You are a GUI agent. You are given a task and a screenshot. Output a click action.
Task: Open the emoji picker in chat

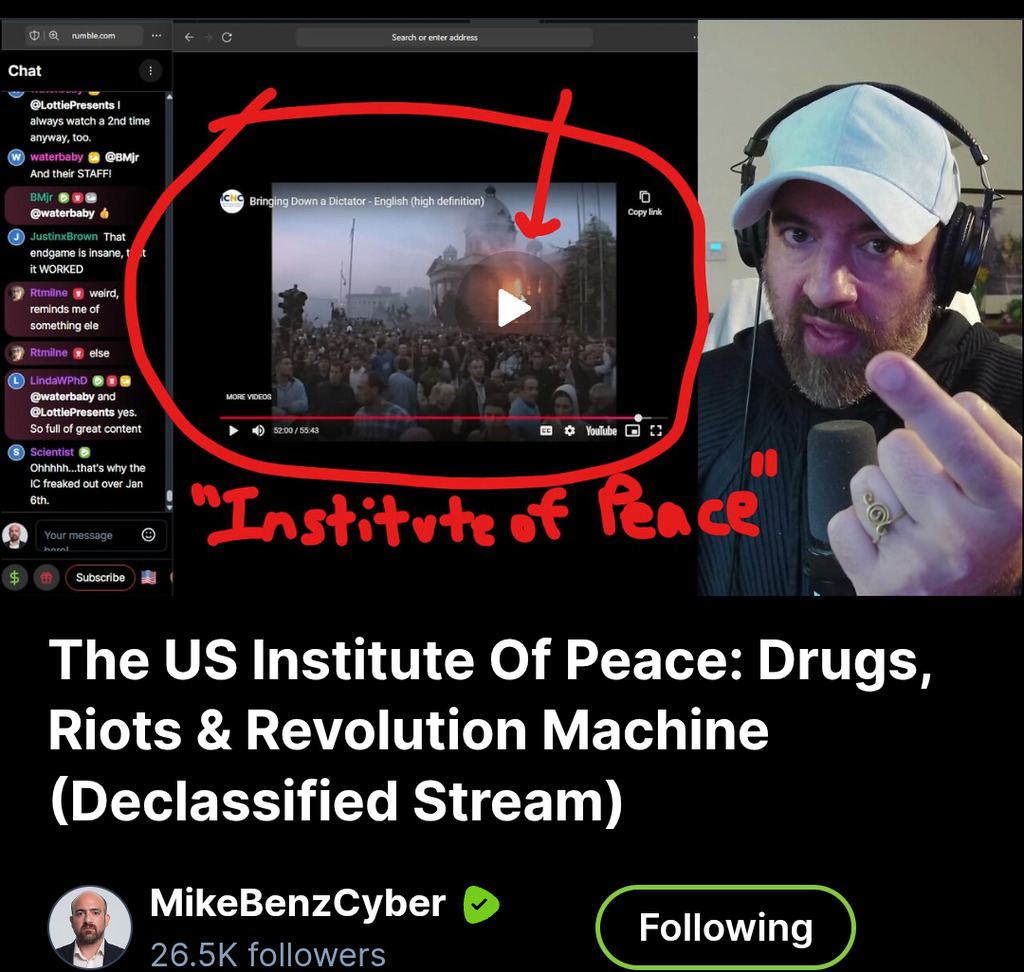coord(149,535)
